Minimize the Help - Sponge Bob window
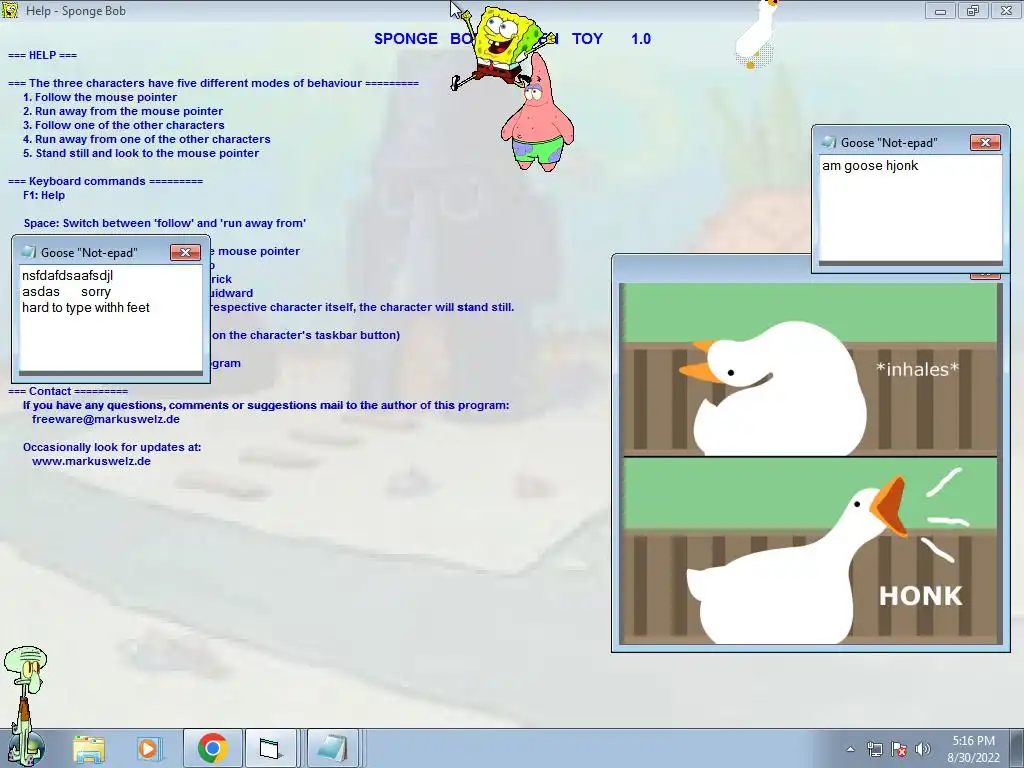 click(940, 10)
